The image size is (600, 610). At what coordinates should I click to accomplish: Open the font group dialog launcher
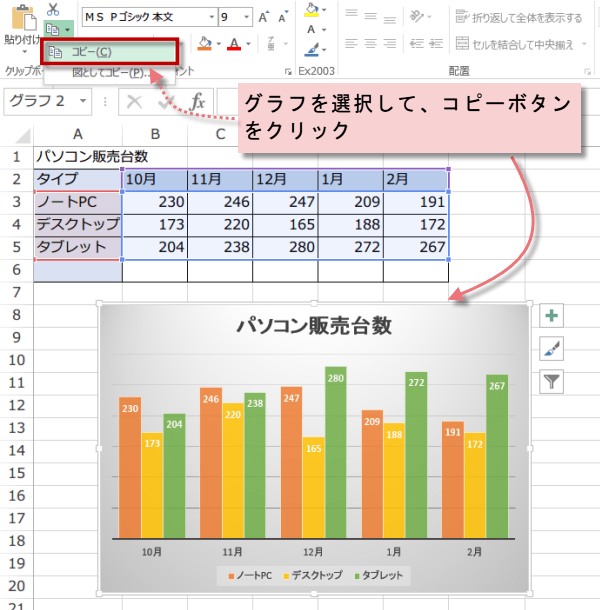[288, 72]
